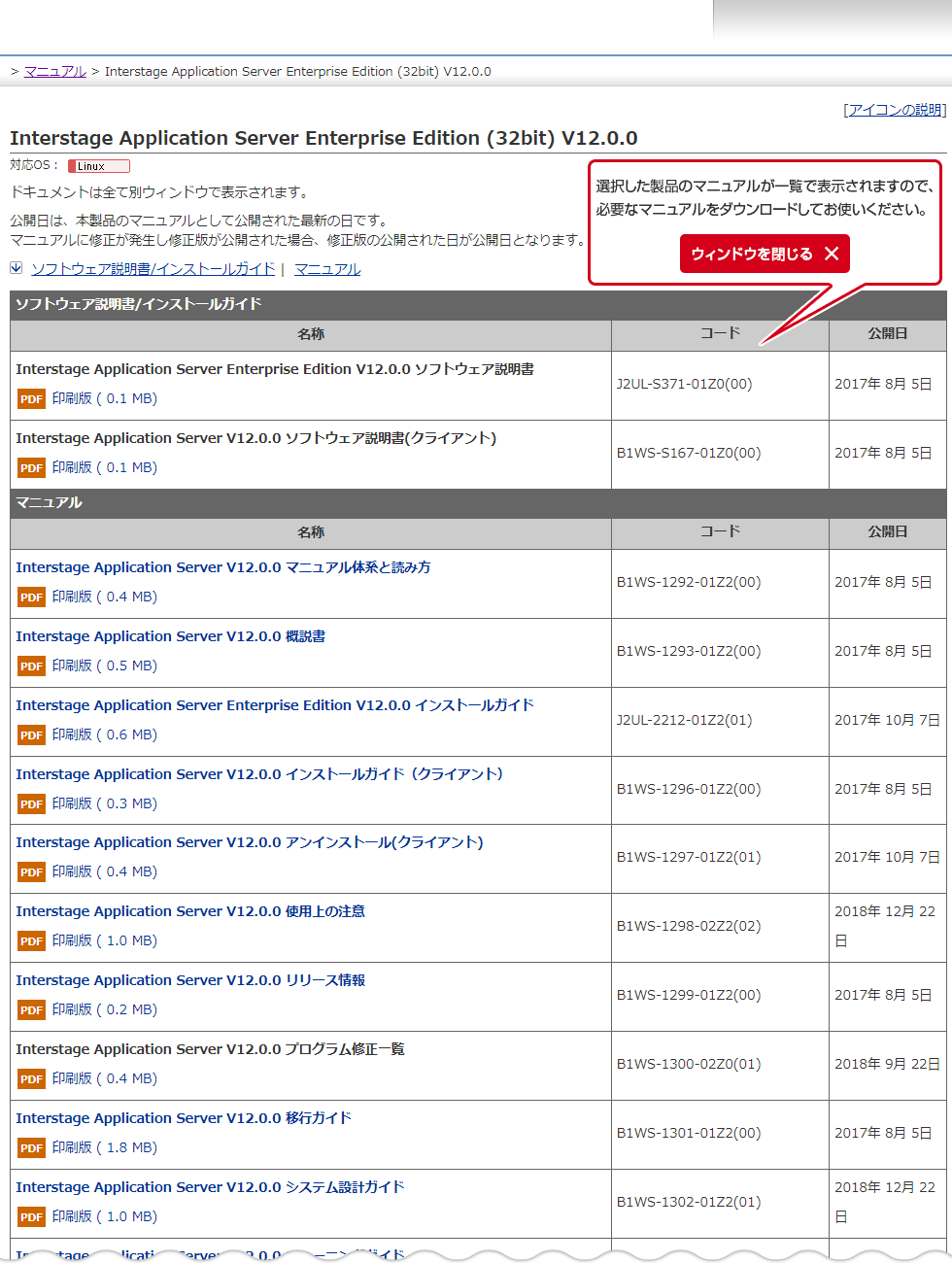The height and width of the screenshot is (1263, 952).
Task: Jump to ソフトウェア説明書/インストールガイド section link
Action: pos(153,269)
